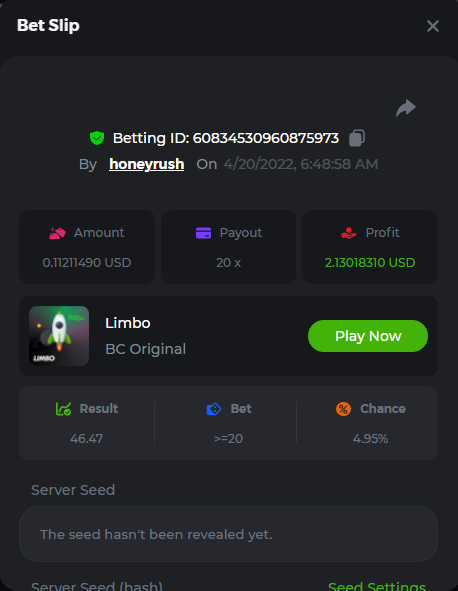Click the green Result chart icon
458x591 pixels.
click(63, 409)
